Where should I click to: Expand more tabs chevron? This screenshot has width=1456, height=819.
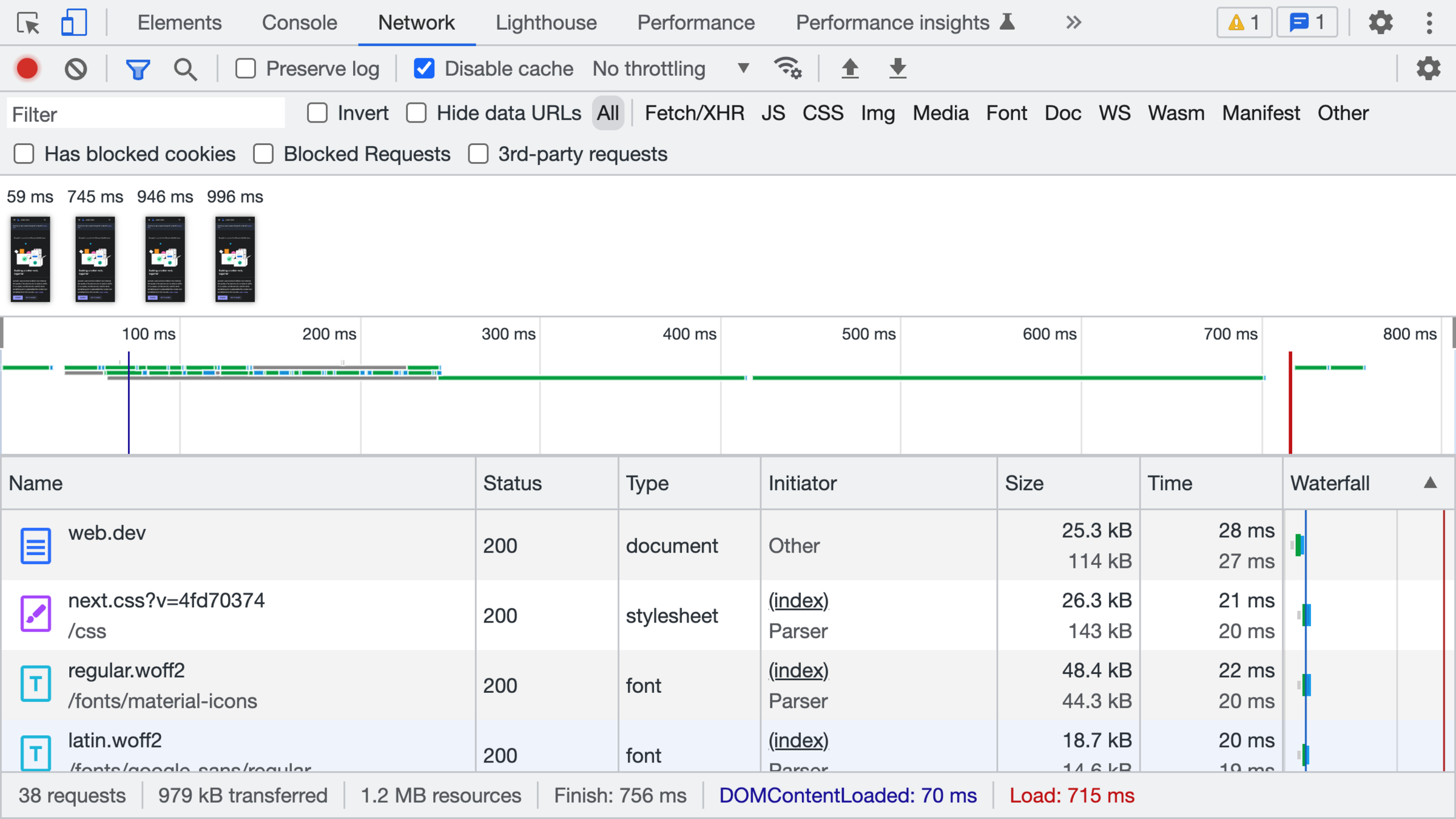tap(1073, 23)
